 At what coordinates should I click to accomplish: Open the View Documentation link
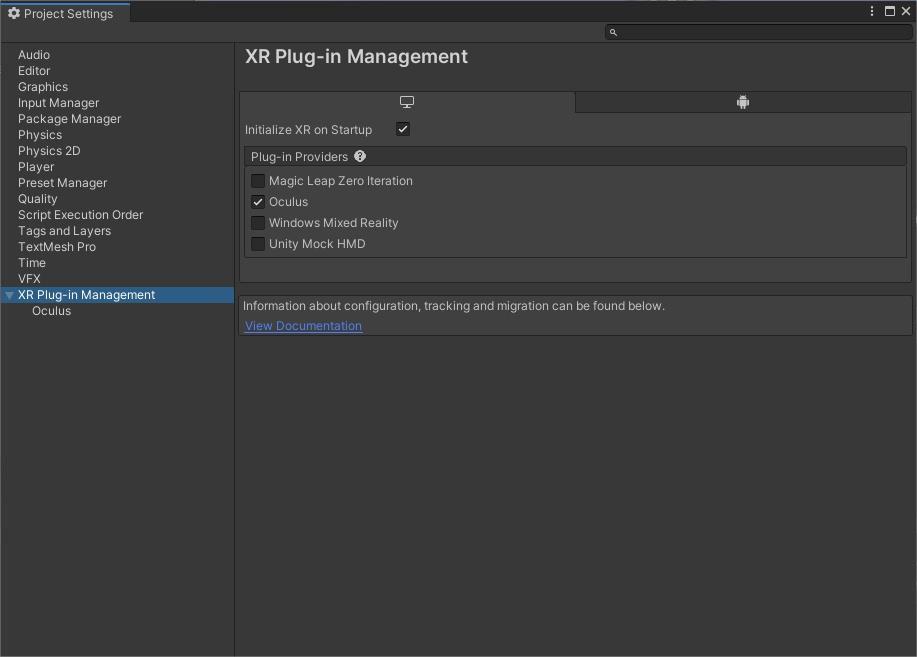(303, 326)
